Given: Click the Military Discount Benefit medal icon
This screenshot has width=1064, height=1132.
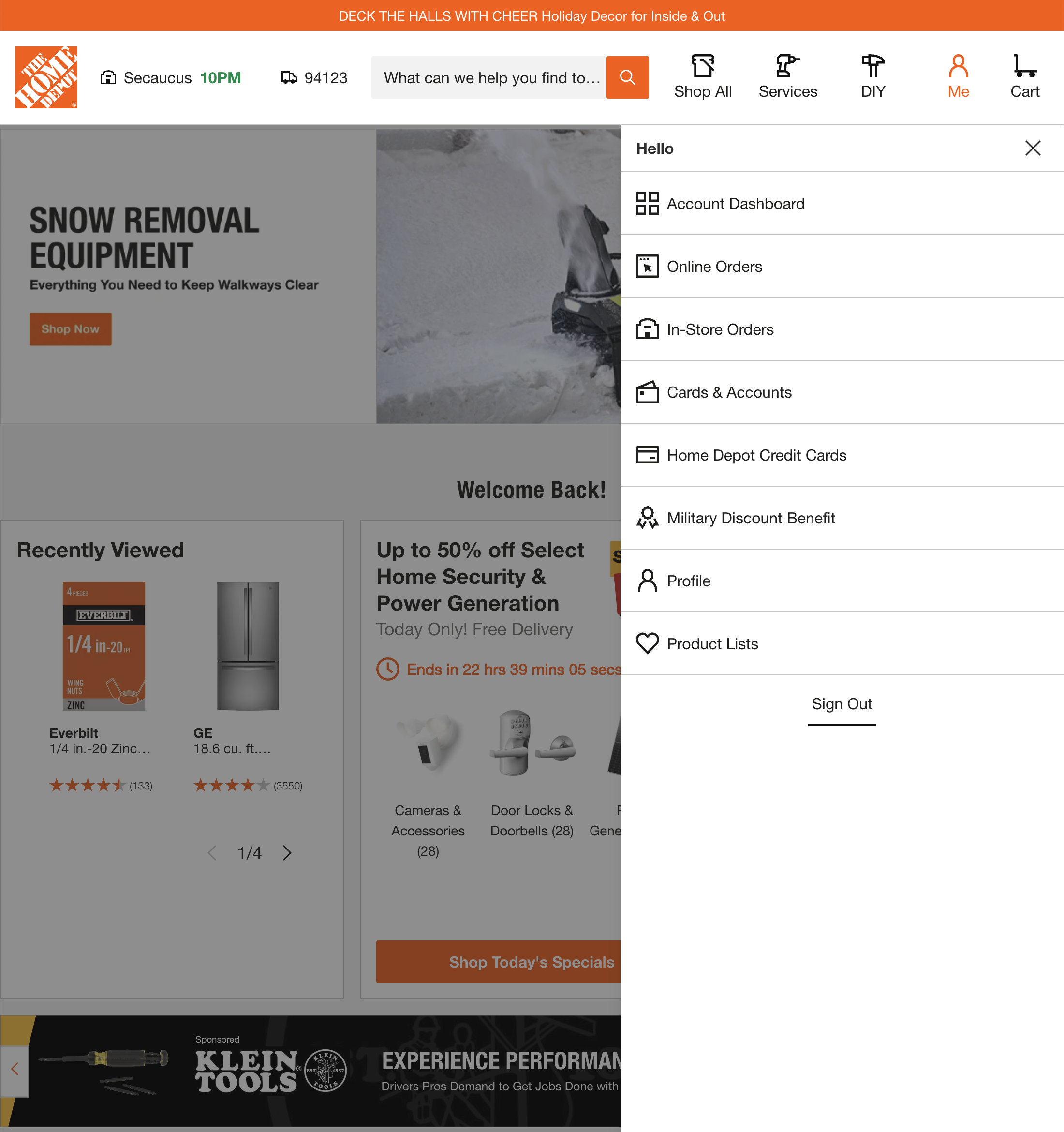Looking at the screenshot, I should 647,518.
